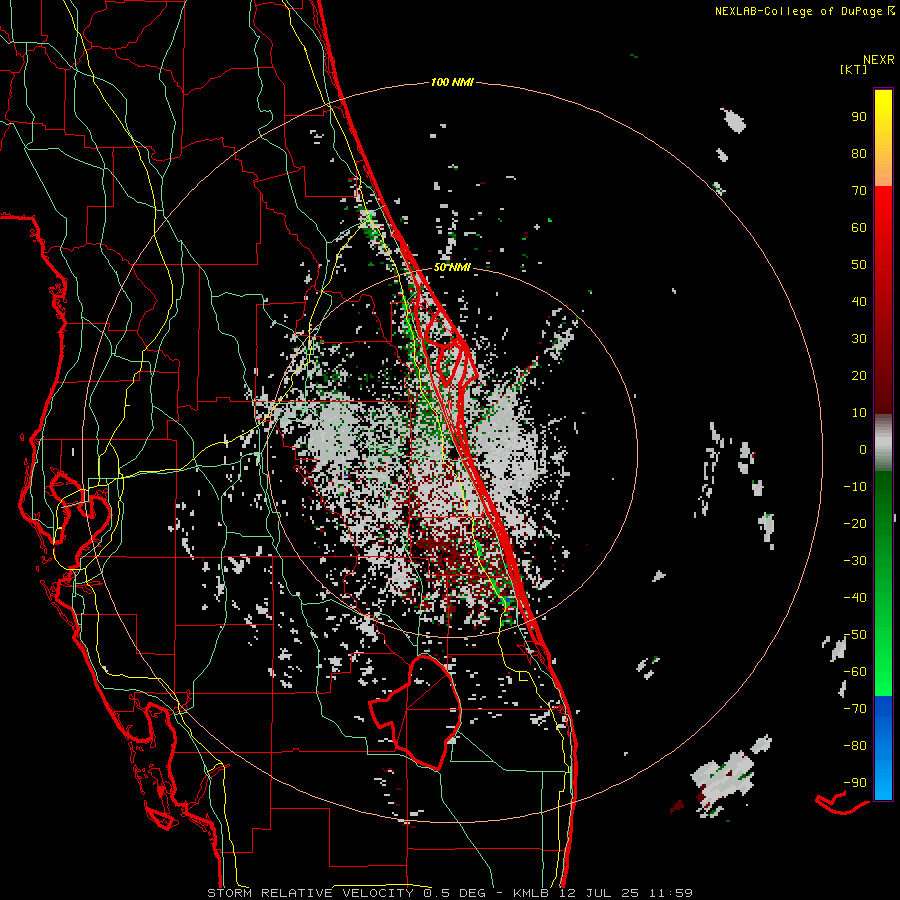Click the -30 value on velocity scale
Image resolution: width=900 pixels, height=900 pixels.
click(855, 561)
